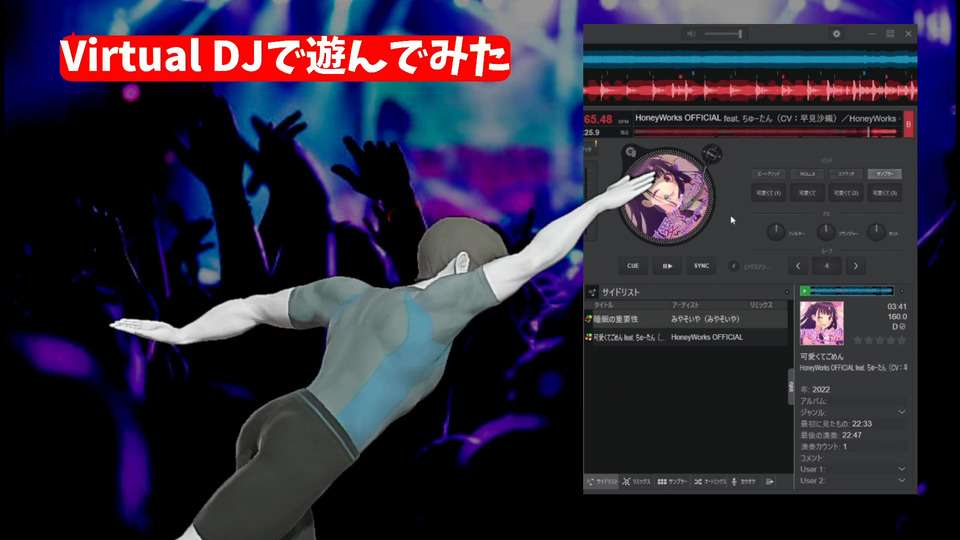Expand the User 1 dropdown
The image size is (960, 540).
(902, 469)
